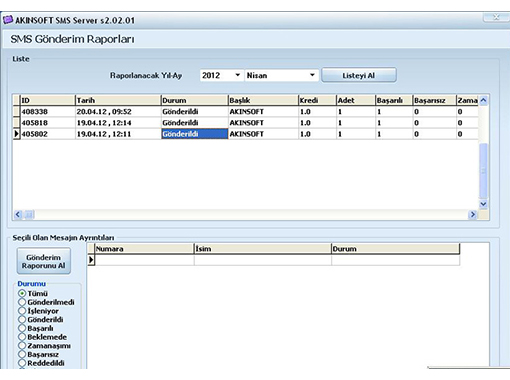Click the Kredi column header
The height and width of the screenshot is (380, 510).
317,100
